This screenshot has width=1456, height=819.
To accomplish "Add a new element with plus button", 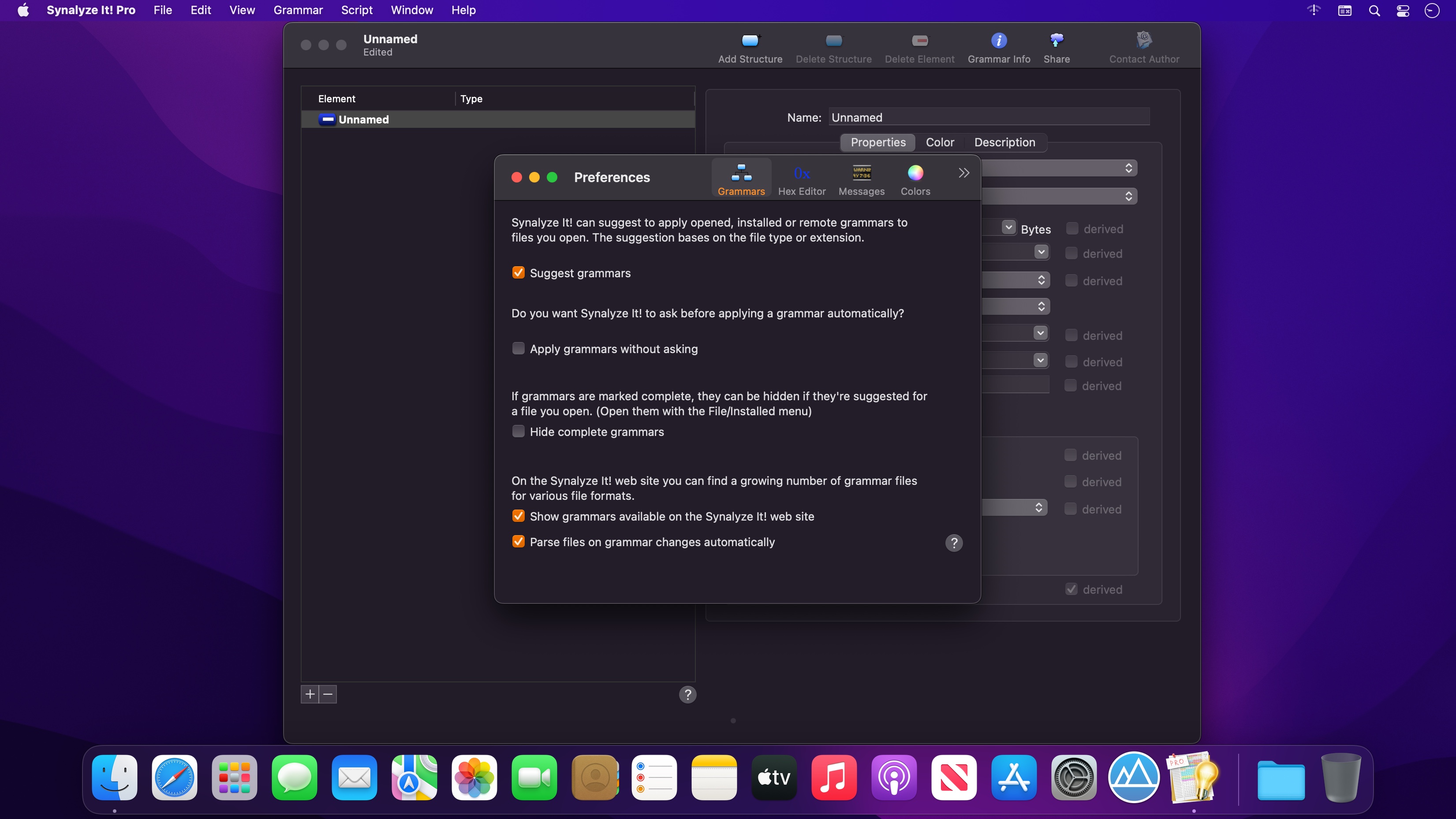I will 310,694.
